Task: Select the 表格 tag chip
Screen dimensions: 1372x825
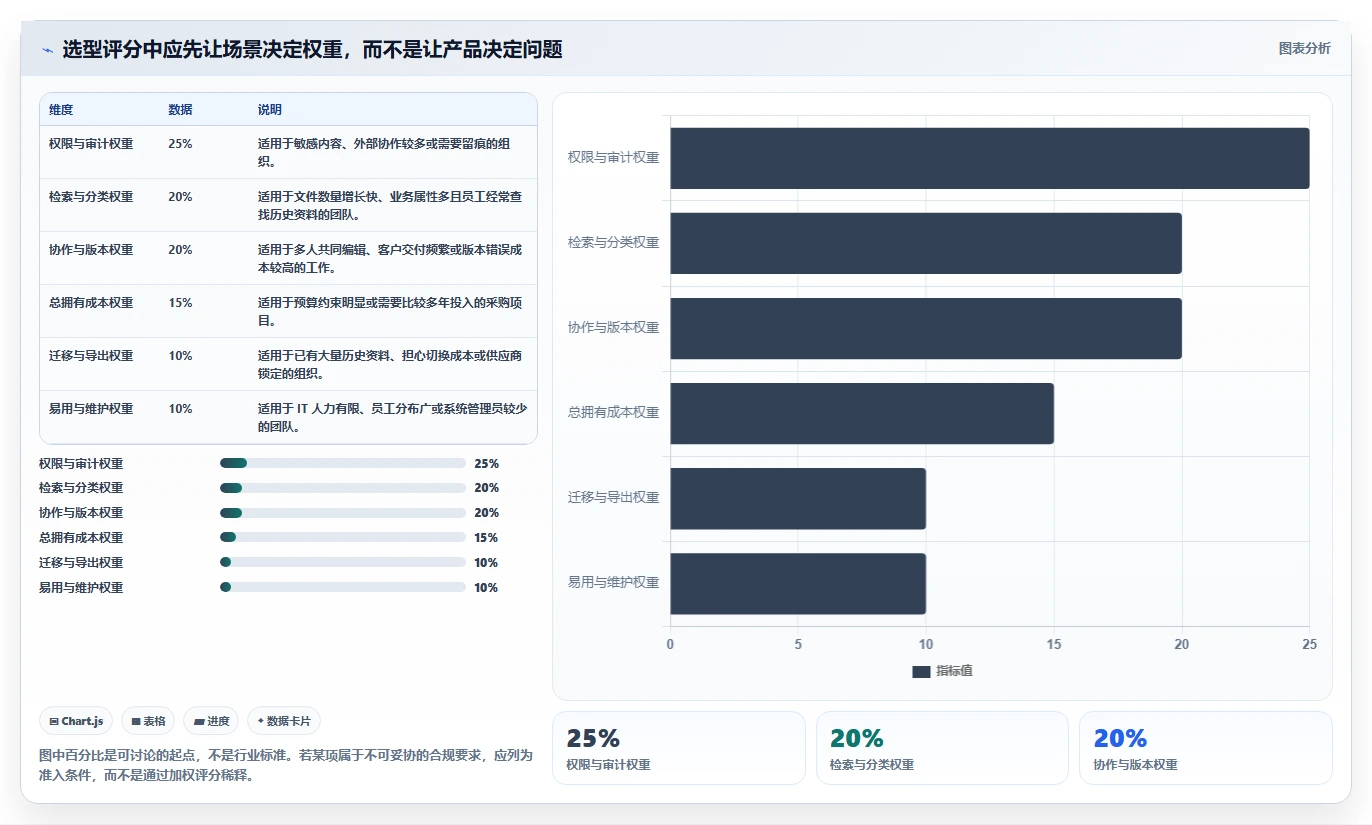Action: pos(148,721)
